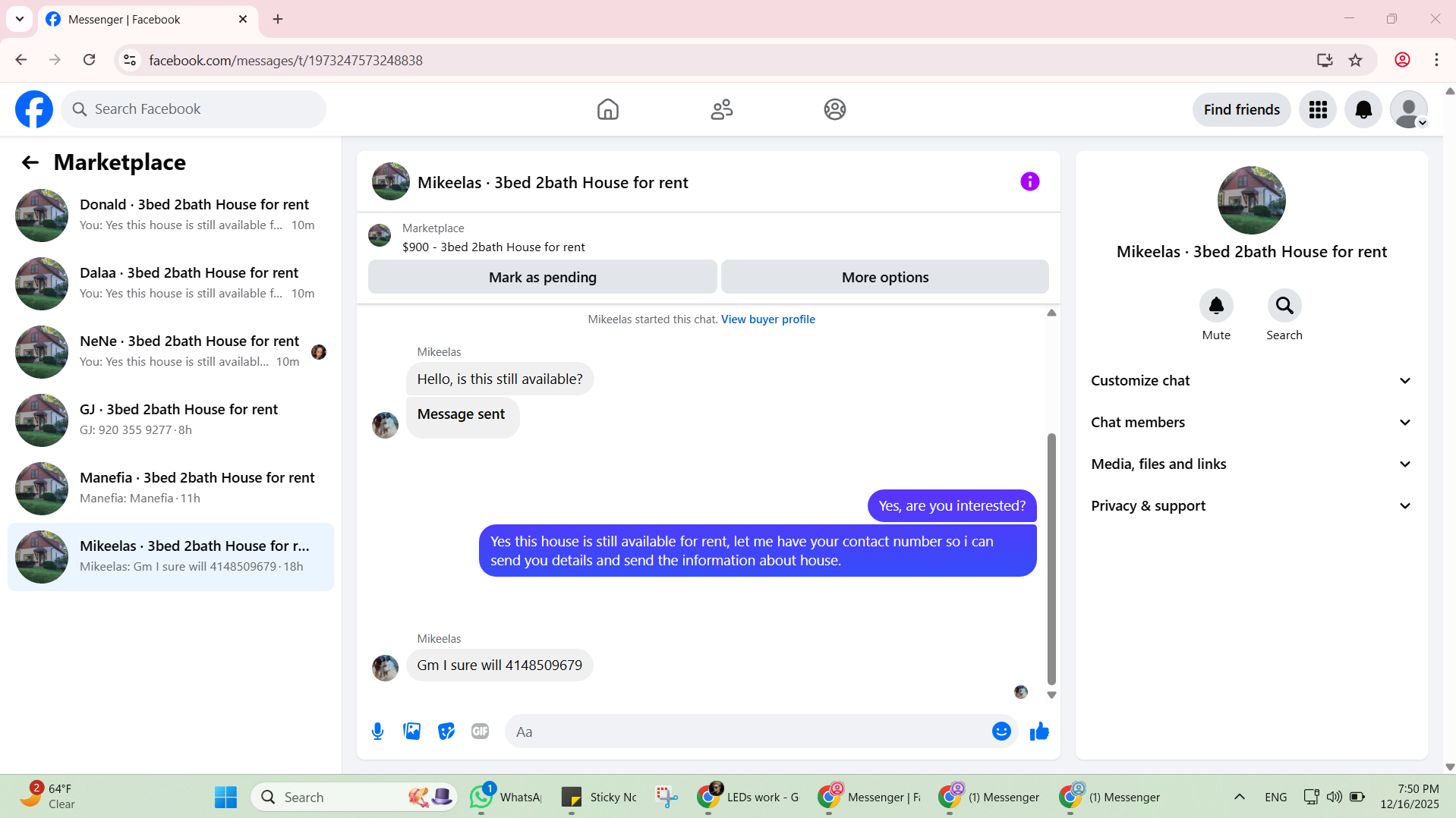
Task: Send a thumbs up like
Action: [1039, 731]
